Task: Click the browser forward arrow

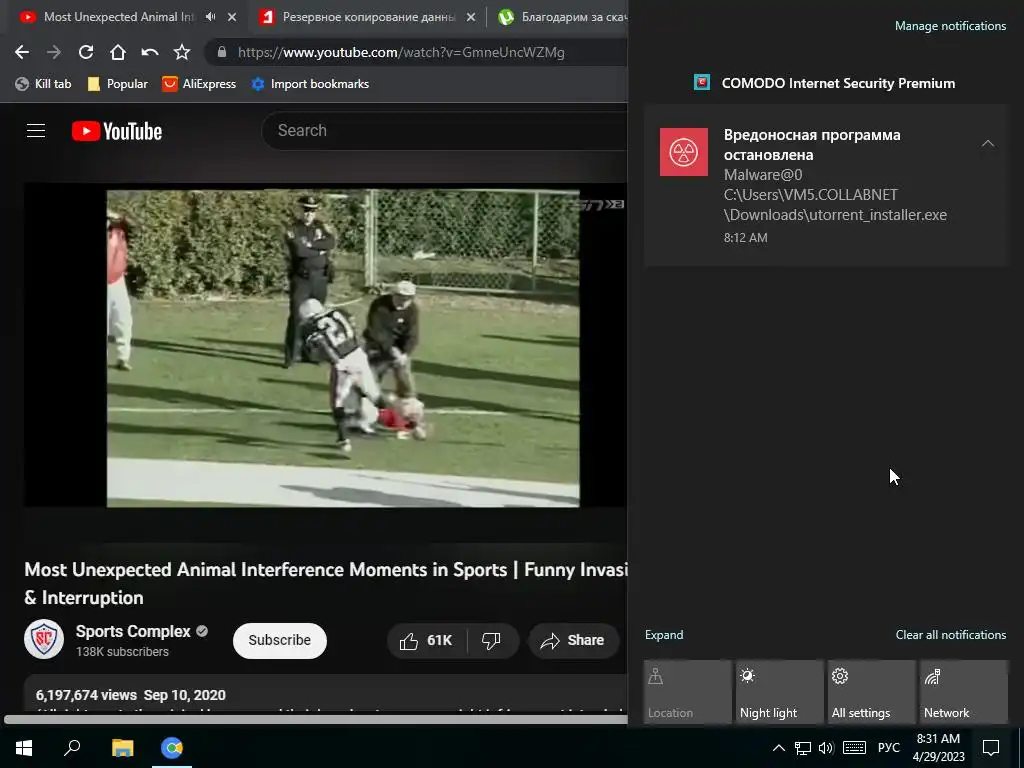Action: click(54, 52)
